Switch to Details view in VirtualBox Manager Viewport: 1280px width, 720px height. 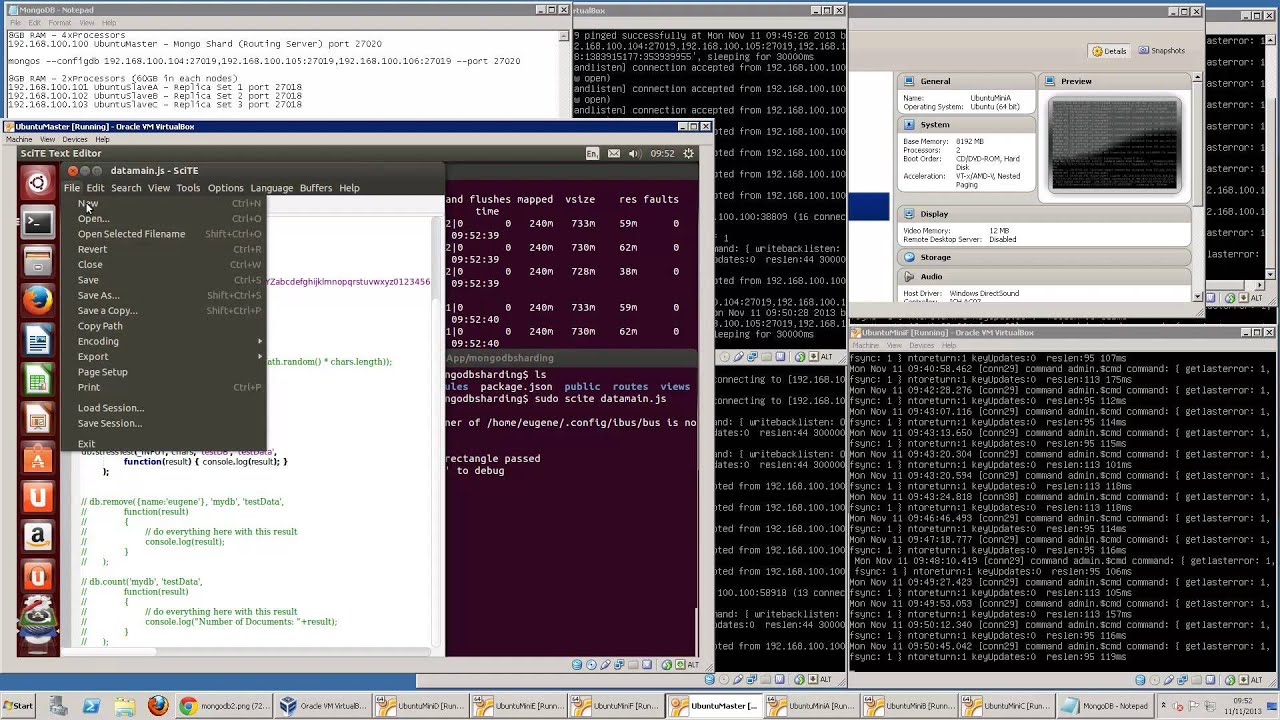pyautogui.click(x=1109, y=51)
